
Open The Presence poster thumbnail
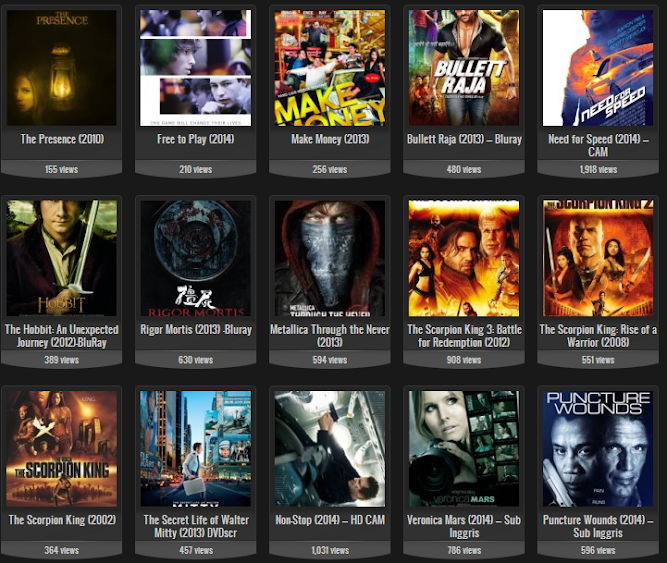62,68
